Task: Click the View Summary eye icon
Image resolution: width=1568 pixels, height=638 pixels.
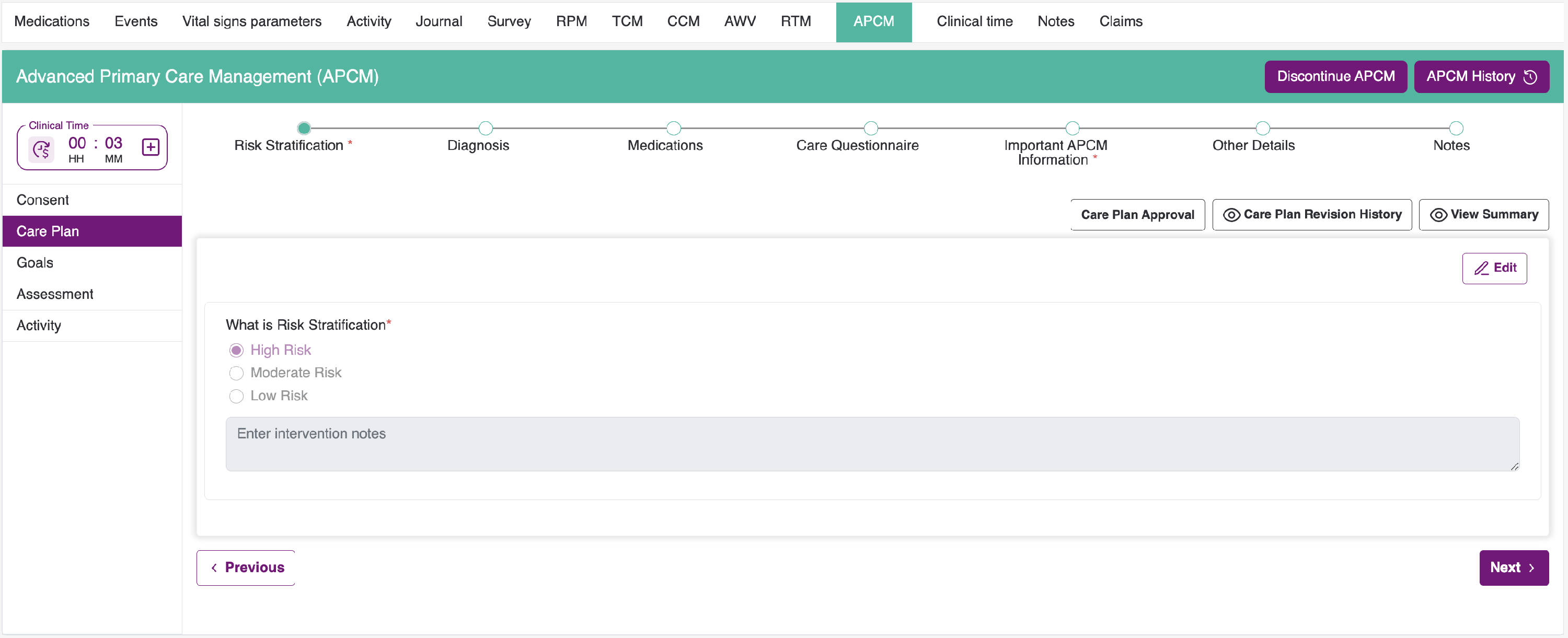Action: tap(1438, 215)
